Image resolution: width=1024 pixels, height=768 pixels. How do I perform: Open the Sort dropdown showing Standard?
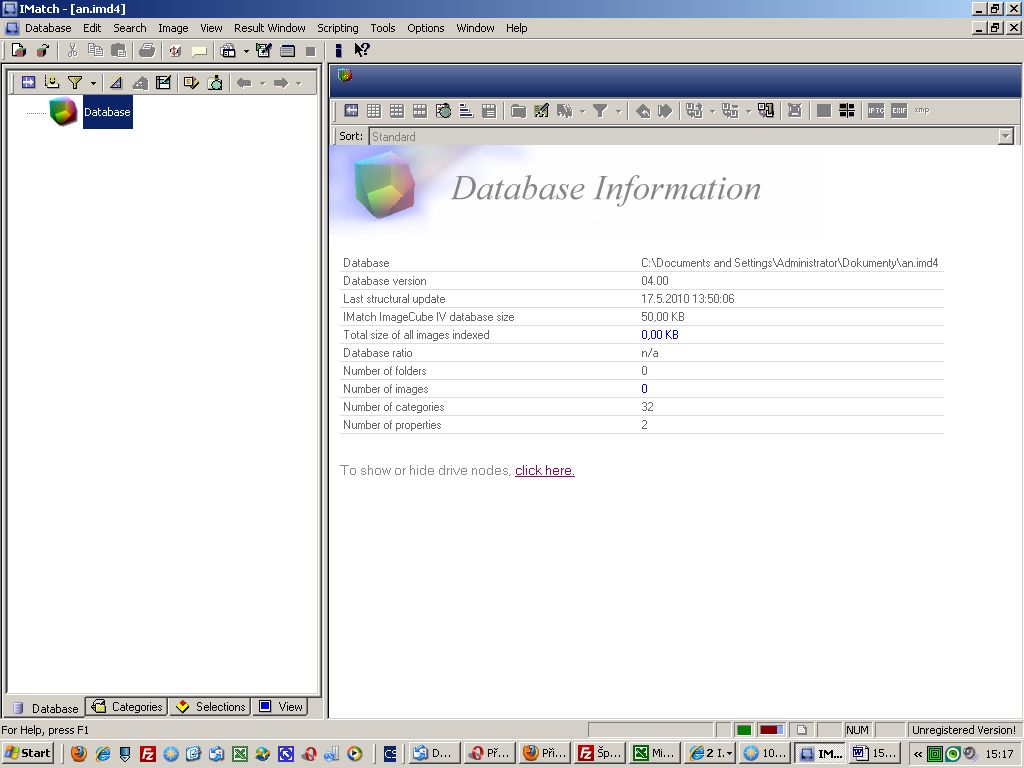(x=1006, y=137)
